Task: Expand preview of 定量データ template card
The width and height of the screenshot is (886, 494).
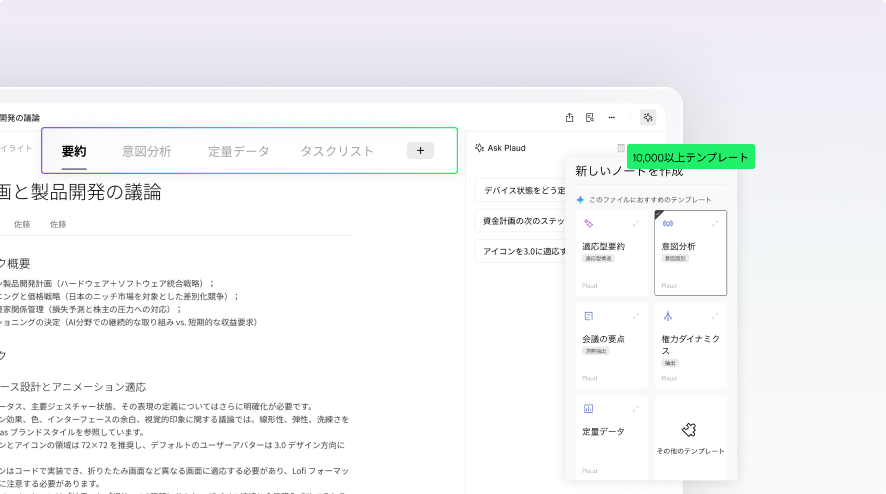Action: 635,408
